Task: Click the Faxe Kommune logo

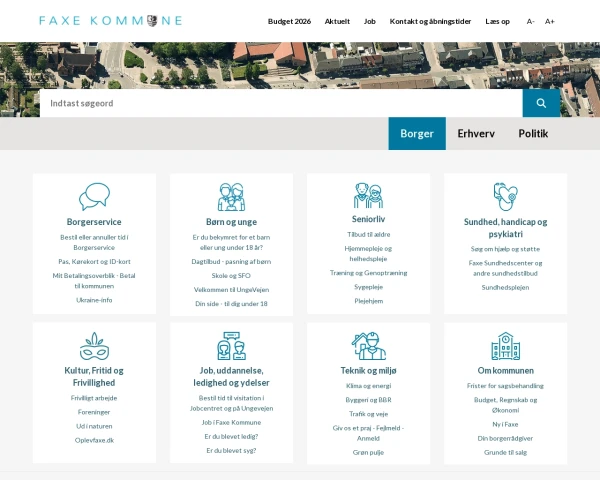Action: click(x=110, y=20)
